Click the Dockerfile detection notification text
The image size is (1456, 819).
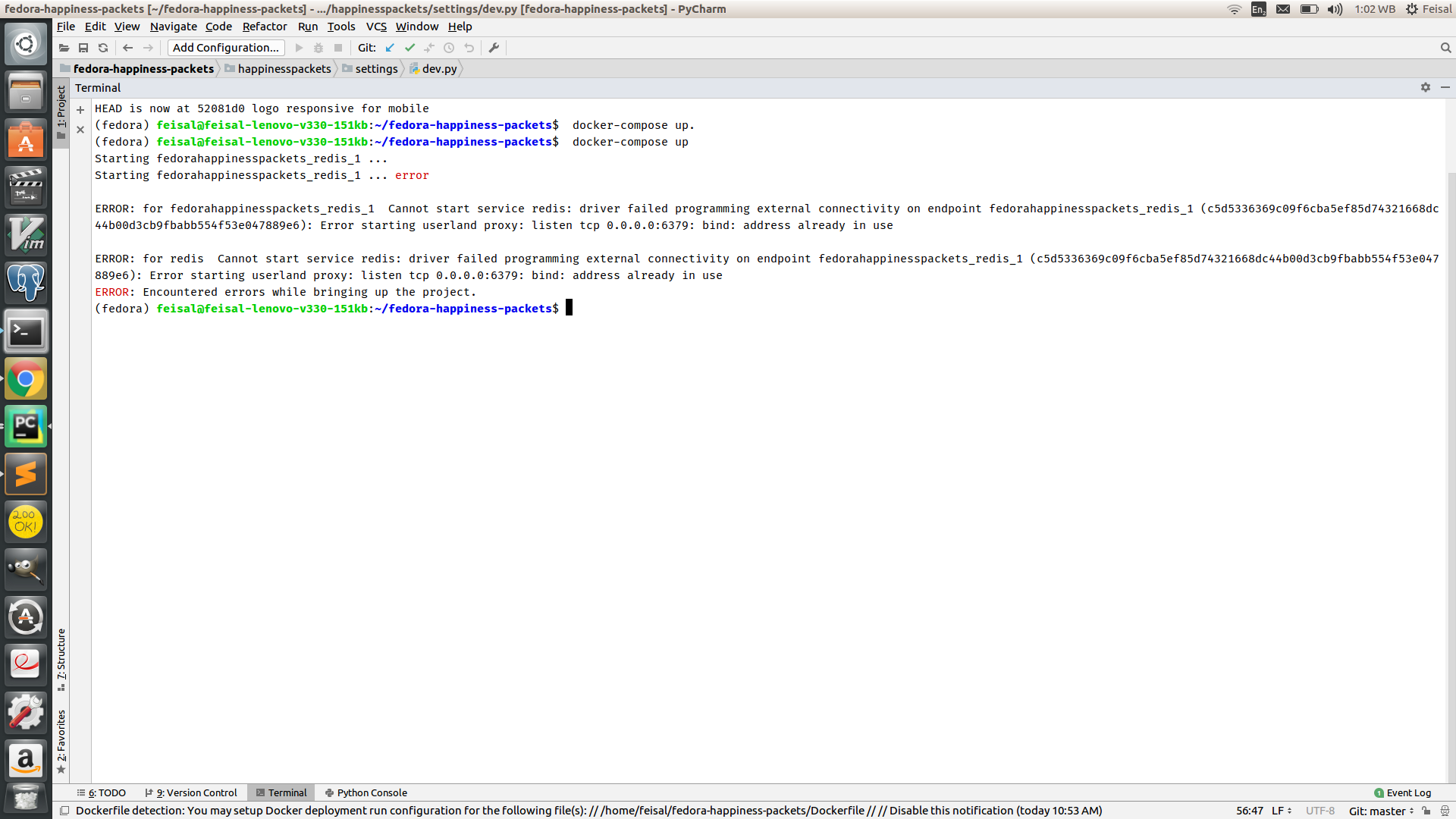[x=589, y=811]
